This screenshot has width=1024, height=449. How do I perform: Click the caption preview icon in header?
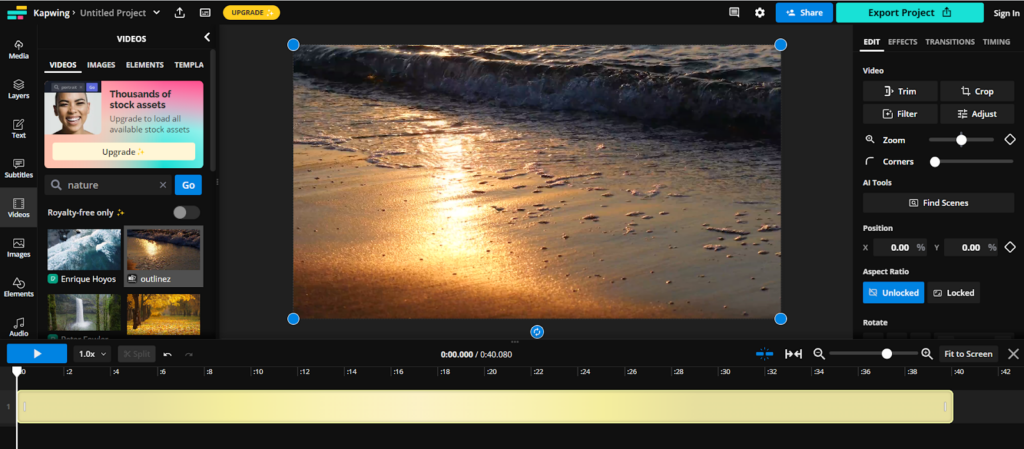205,12
